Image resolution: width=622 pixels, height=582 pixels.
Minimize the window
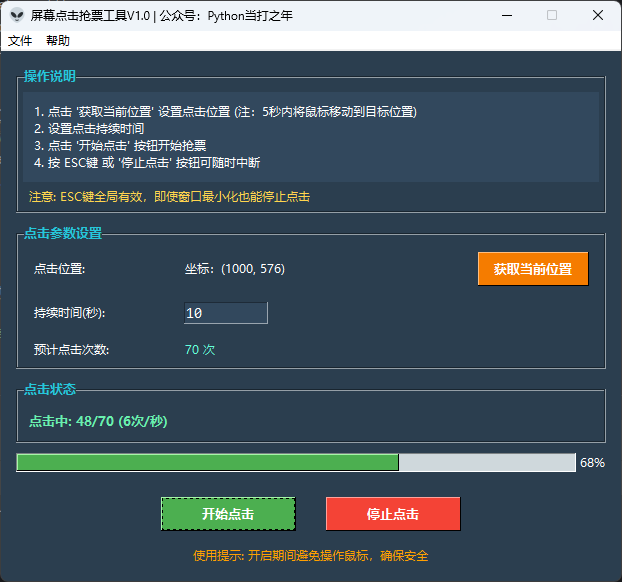tap(507, 15)
